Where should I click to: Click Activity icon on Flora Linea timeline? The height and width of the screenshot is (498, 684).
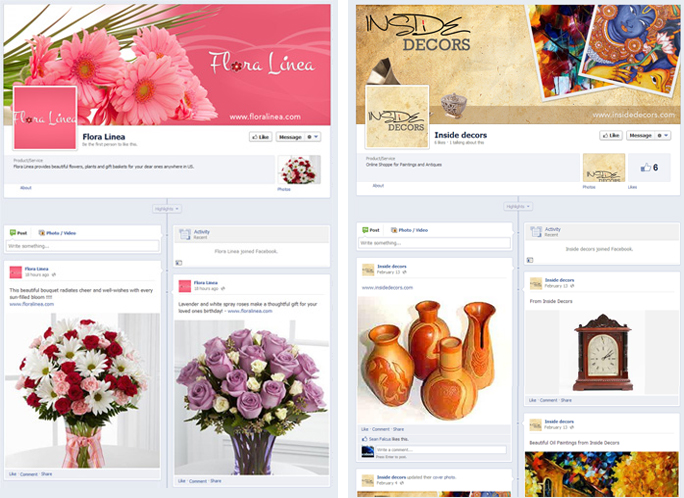point(185,234)
